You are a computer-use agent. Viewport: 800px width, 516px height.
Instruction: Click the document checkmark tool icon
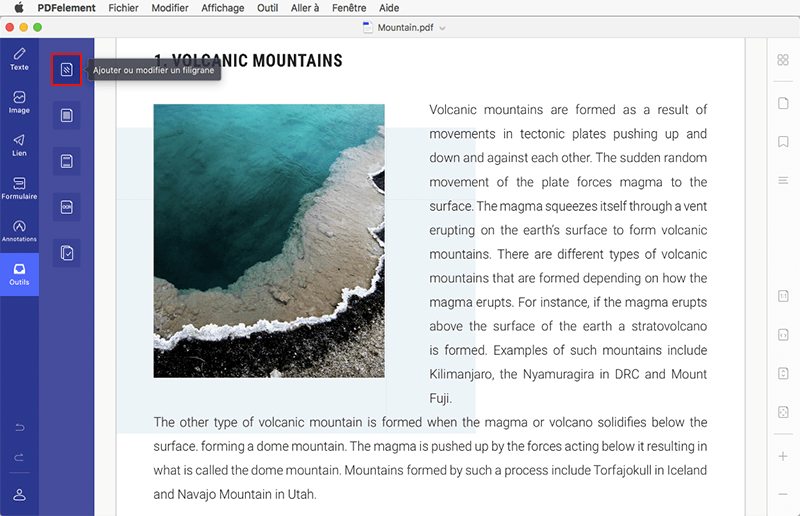66,253
